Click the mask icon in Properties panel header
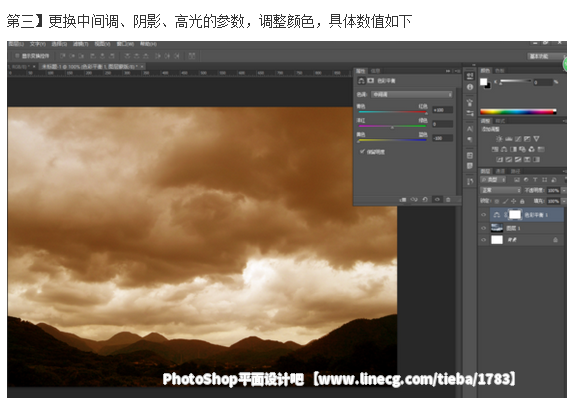The image size is (571, 398). [371, 80]
